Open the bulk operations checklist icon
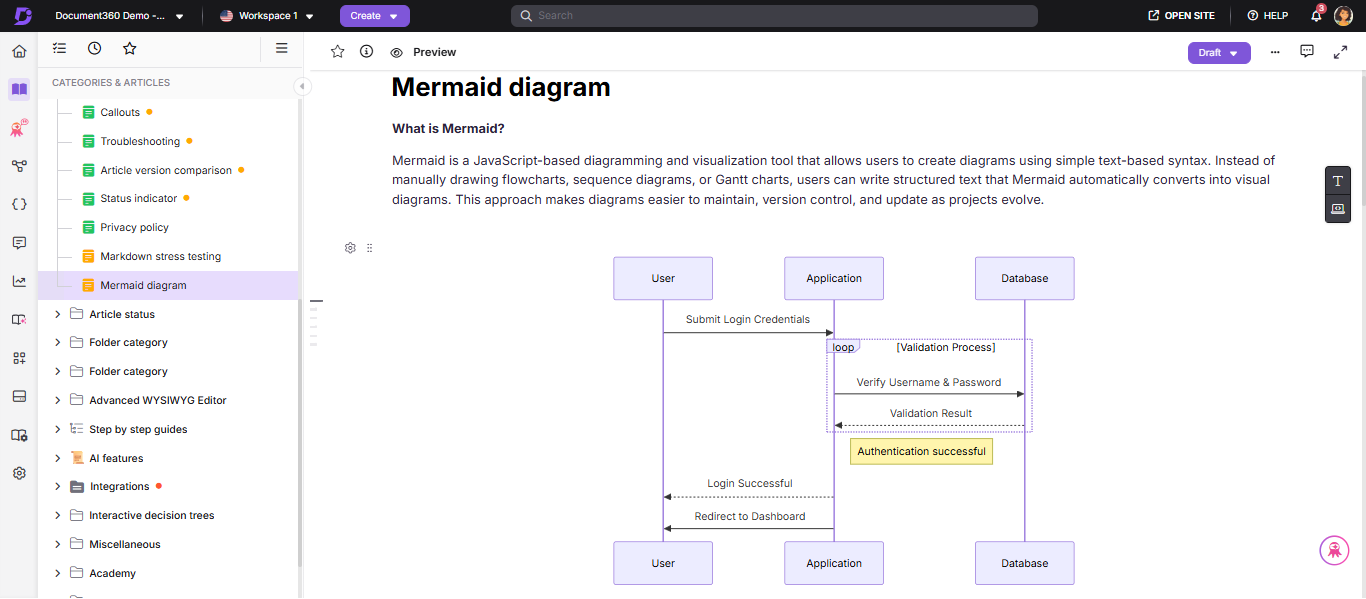This screenshot has width=1366, height=599. (x=59, y=48)
